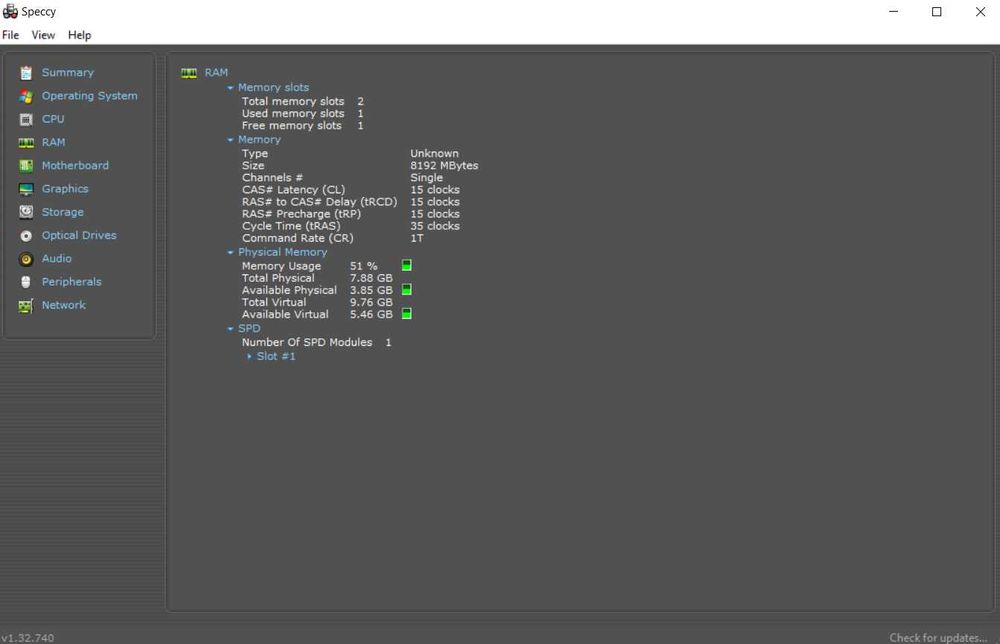This screenshot has height=644, width=1000.
Task: Click the Speccy app icon in title bar
Action: tap(10, 11)
